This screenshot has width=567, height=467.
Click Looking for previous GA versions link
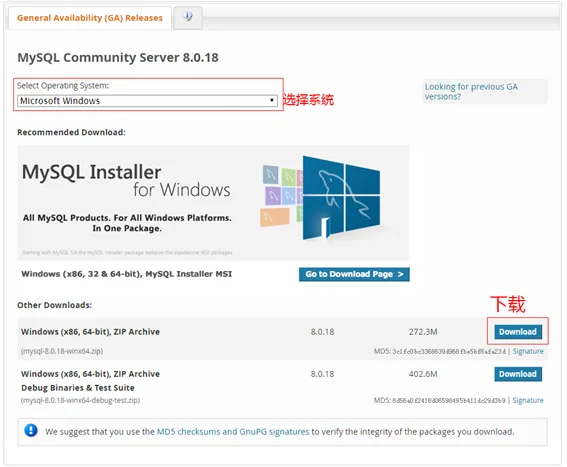tap(471, 92)
